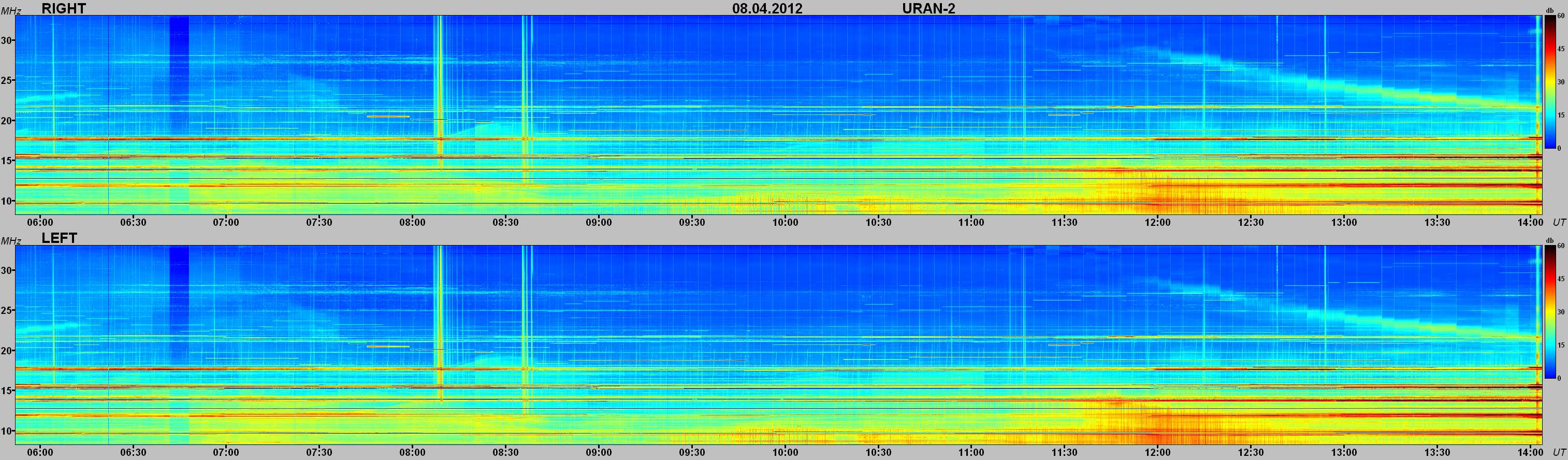This screenshot has height=460, width=1568.
Task: Click the 06:30 time label below the lower spectrogram
Action: [133, 452]
